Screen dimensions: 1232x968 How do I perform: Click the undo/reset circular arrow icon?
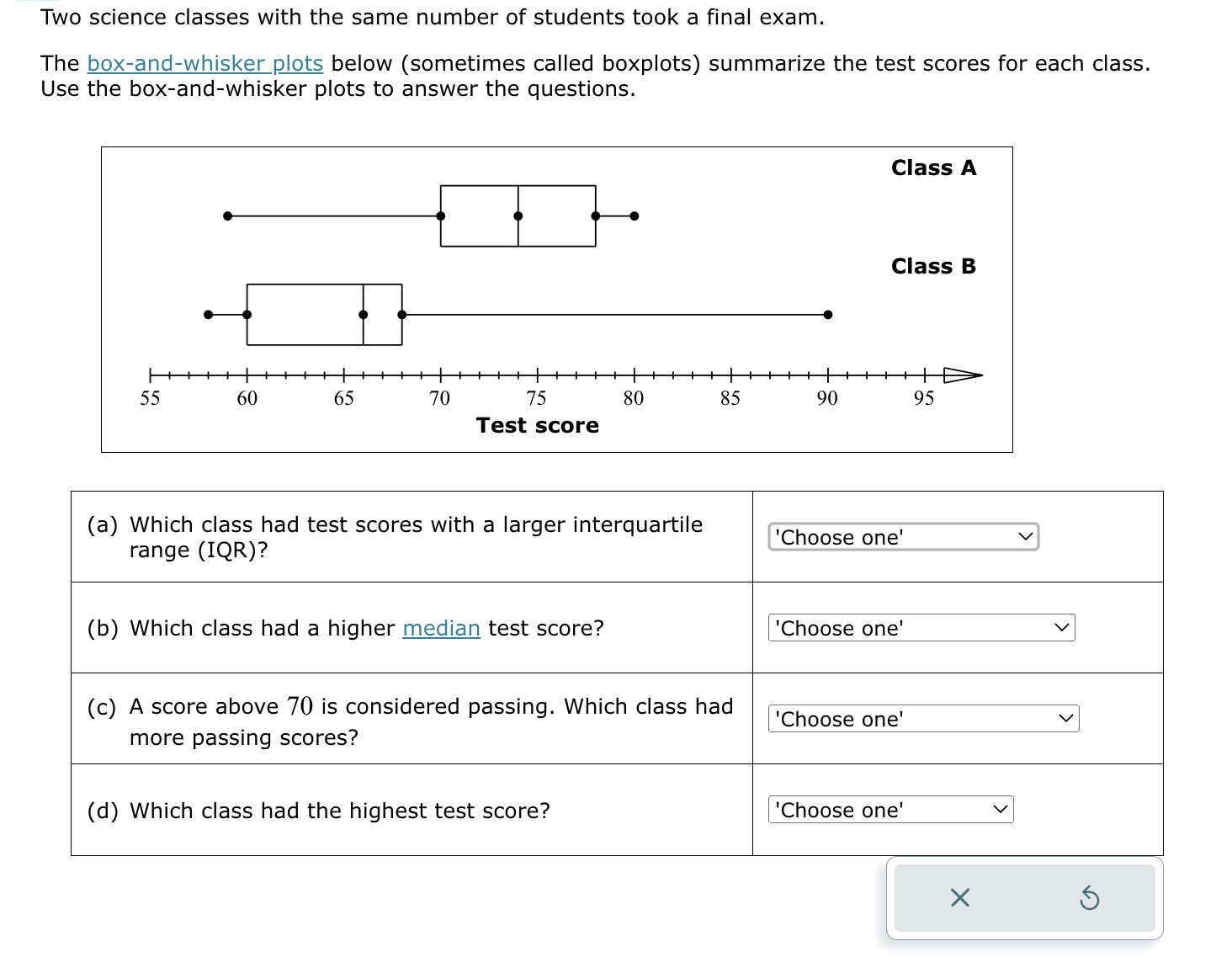click(x=1091, y=897)
